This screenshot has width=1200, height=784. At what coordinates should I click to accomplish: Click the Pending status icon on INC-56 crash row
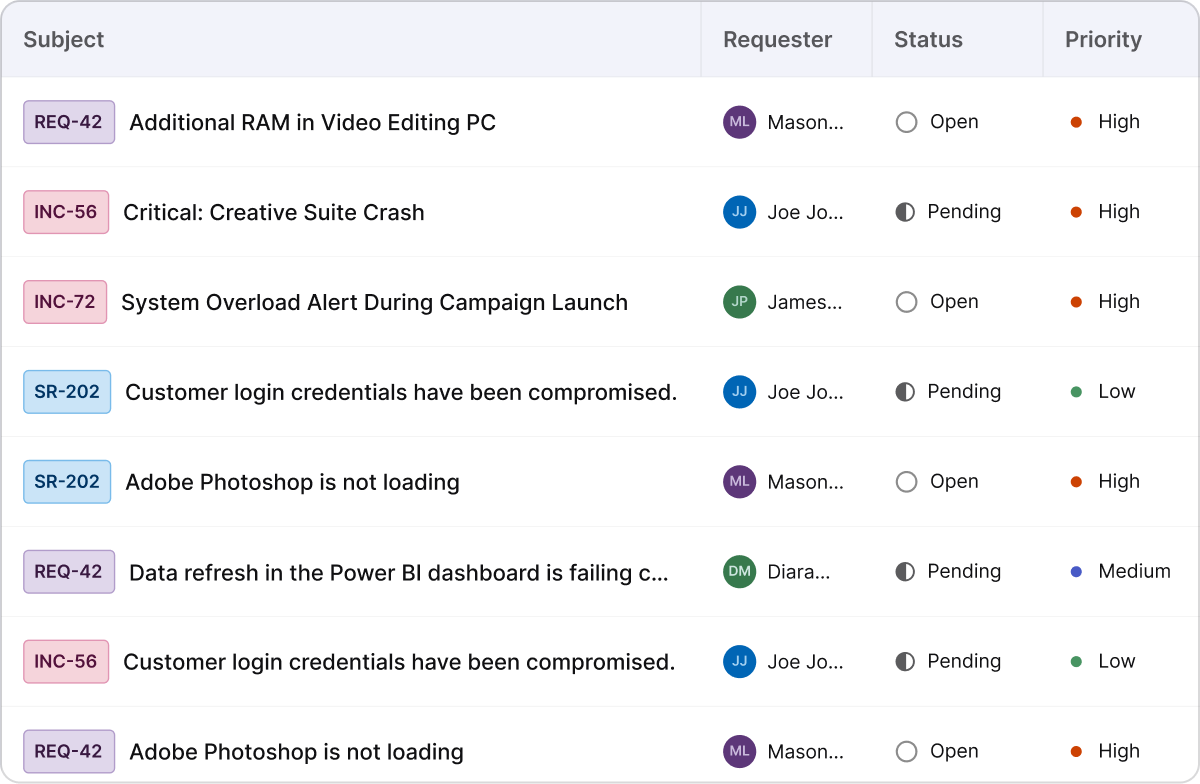(x=906, y=212)
